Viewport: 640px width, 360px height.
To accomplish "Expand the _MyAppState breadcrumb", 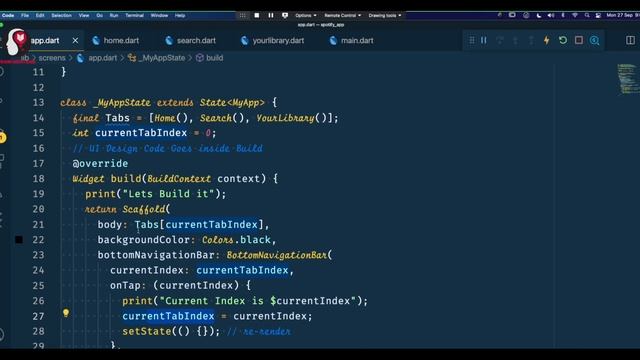I will pos(162,58).
